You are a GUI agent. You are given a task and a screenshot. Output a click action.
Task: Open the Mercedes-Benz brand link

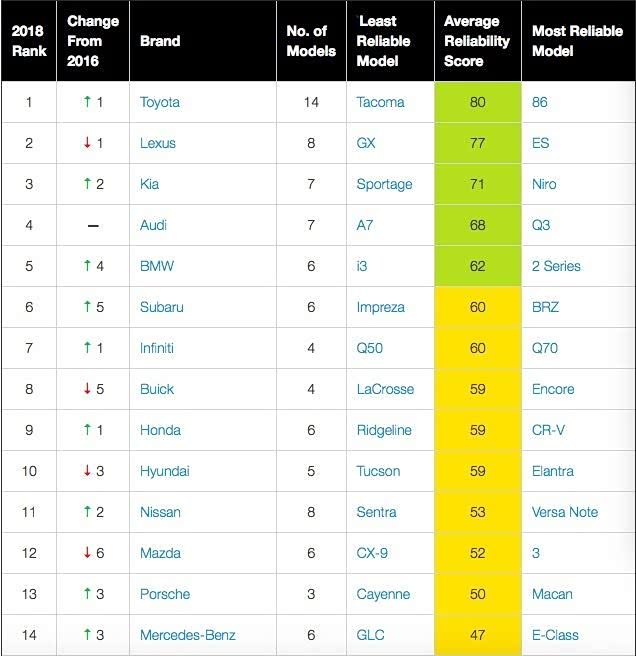pos(187,635)
